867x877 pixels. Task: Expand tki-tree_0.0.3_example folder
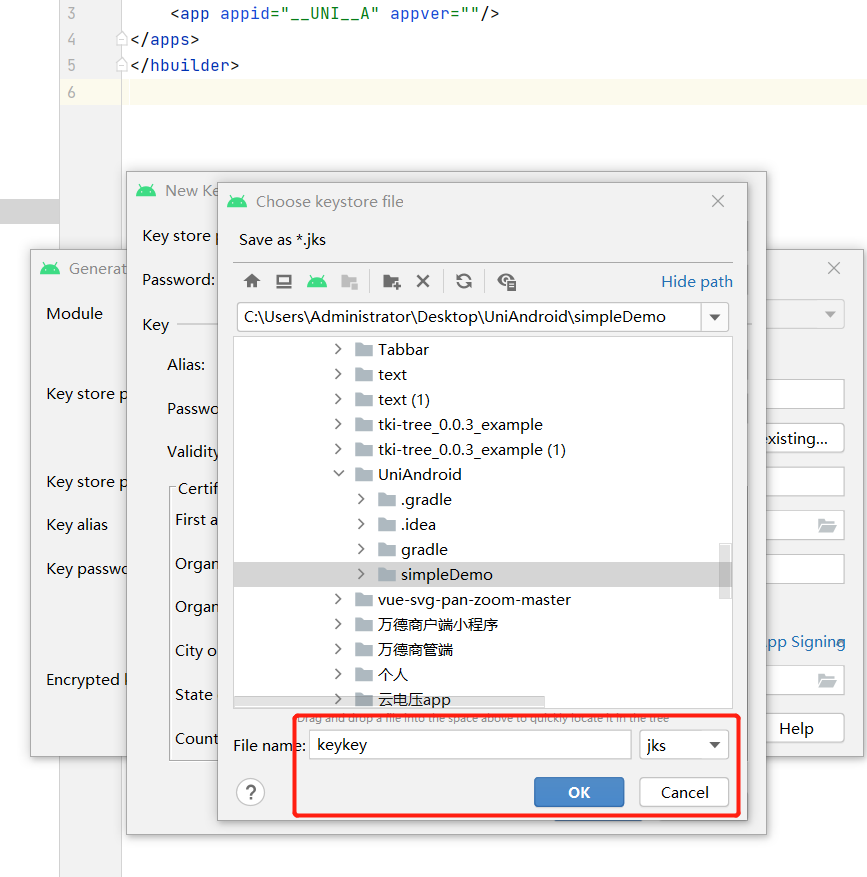[338, 424]
